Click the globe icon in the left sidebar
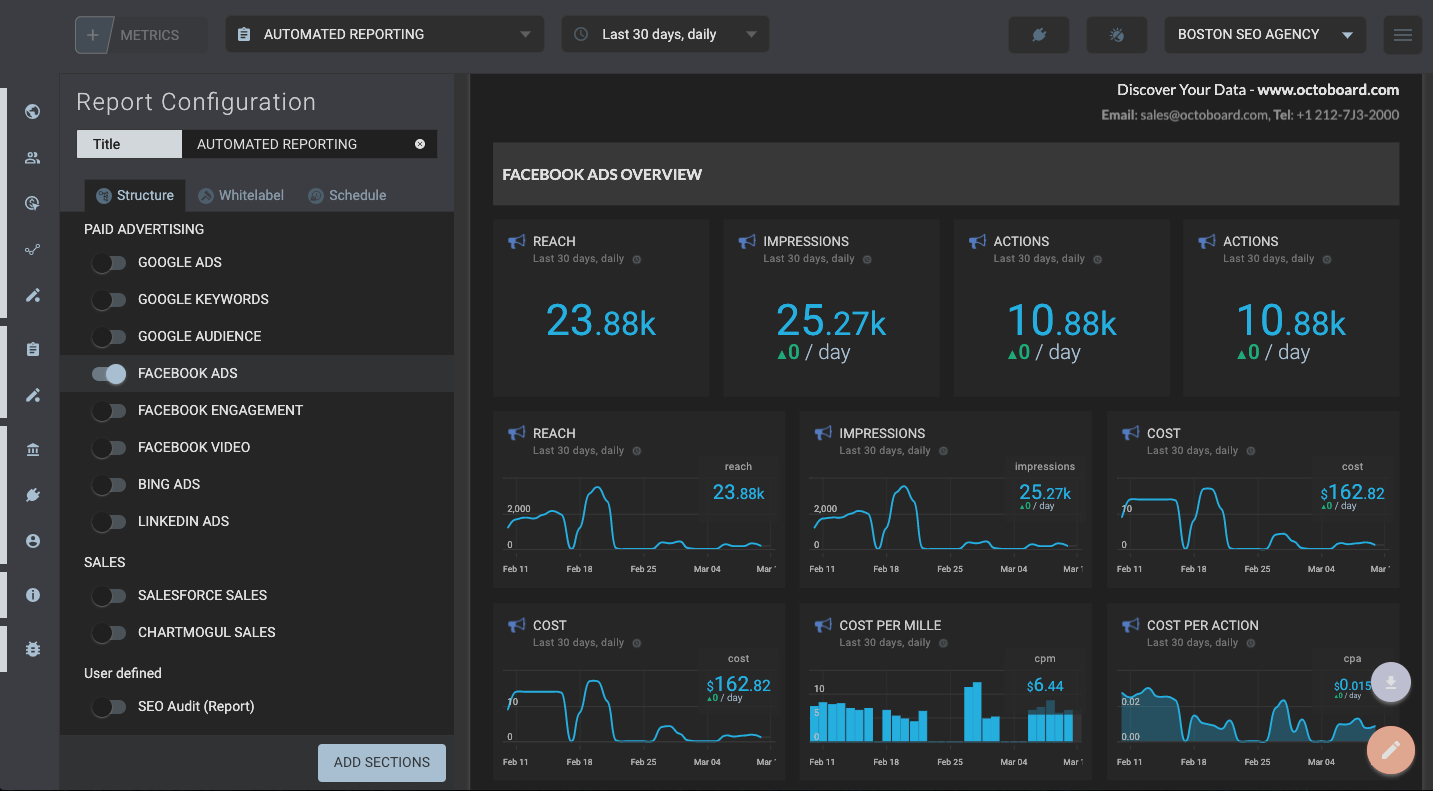The image size is (1433, 791). [x=32, y=112]
